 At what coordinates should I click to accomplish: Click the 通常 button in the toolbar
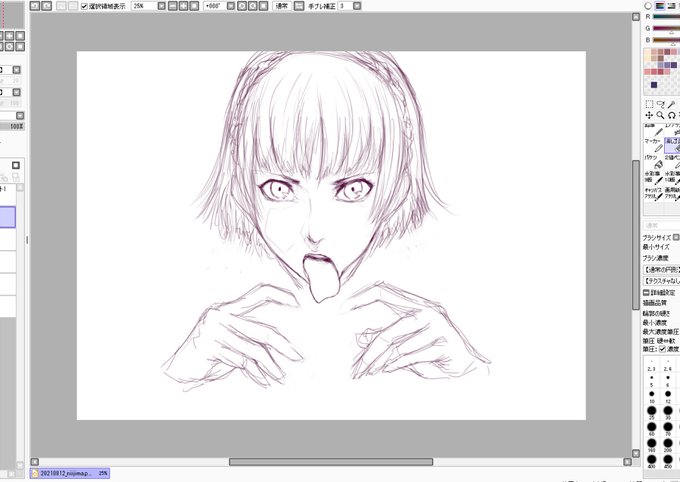point(282,6)
